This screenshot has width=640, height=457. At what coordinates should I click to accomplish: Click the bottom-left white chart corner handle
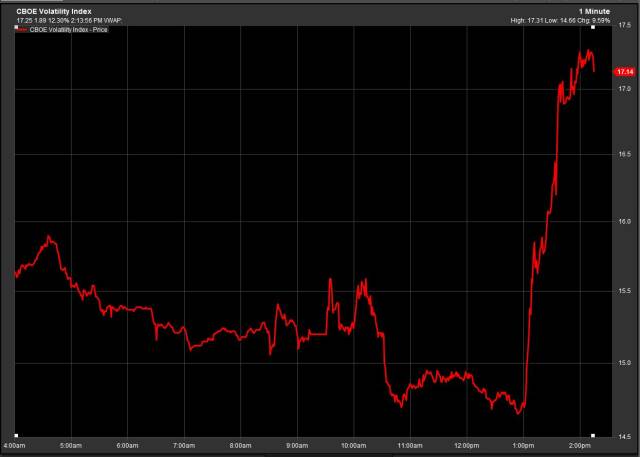pos(16,435)
